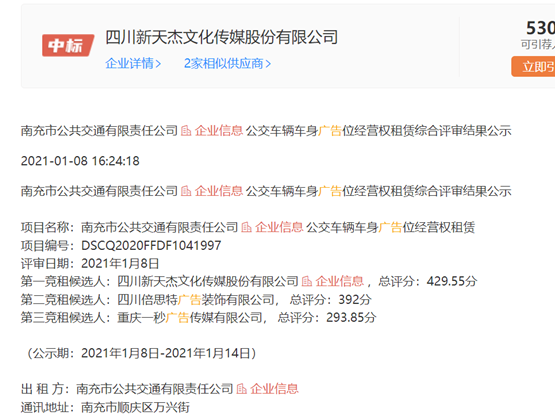Click highlighted 广告 keyword in the title line
Image resolution: width=557 pixels, height=416 pixels.
pyautogui.click(x=330, y=131)
